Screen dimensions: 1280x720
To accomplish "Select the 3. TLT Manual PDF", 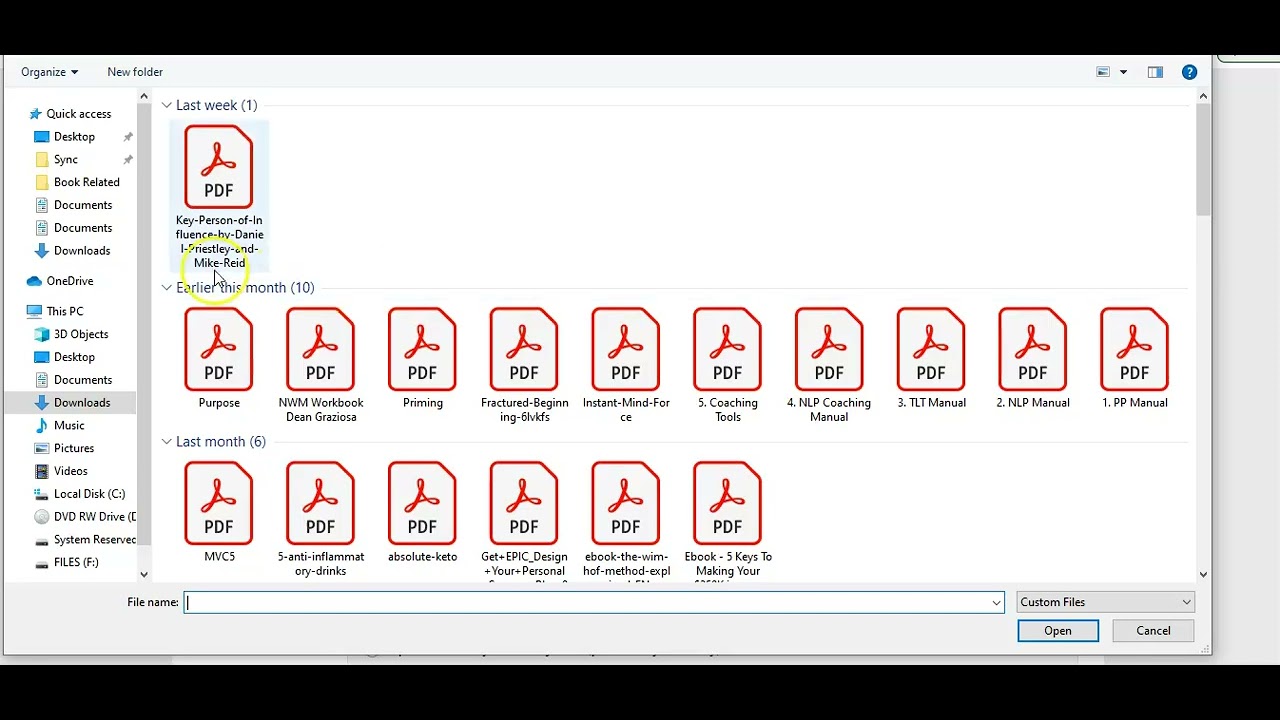I will point(931,359).
